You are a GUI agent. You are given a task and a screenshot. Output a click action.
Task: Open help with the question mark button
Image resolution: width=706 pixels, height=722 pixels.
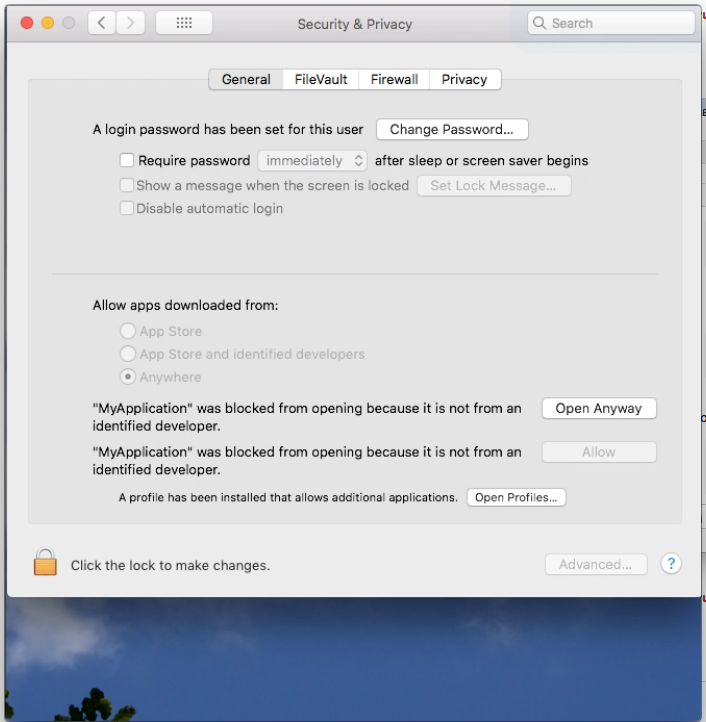(x=671, y=564)
